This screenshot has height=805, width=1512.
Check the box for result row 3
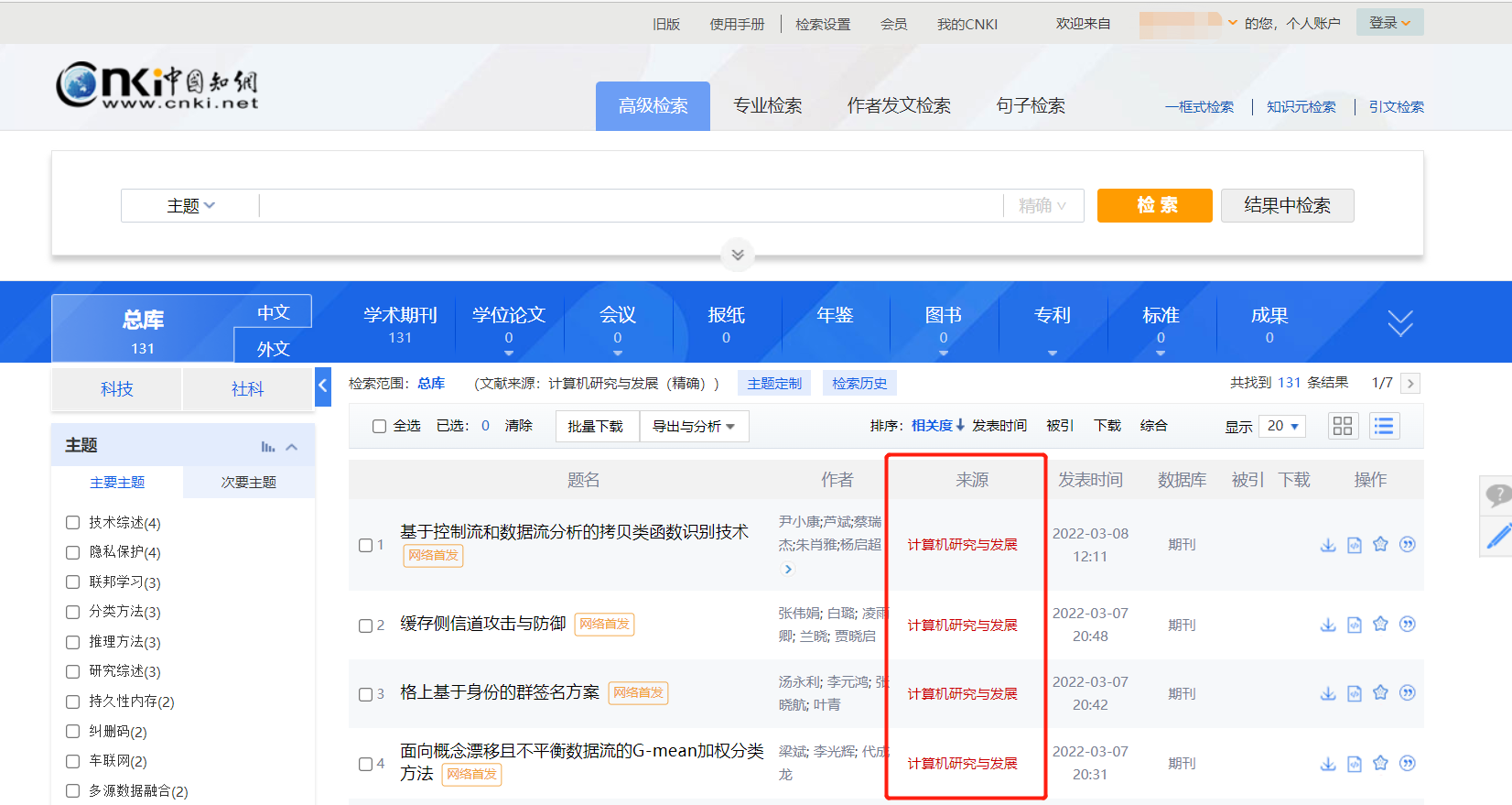point(365,694)
